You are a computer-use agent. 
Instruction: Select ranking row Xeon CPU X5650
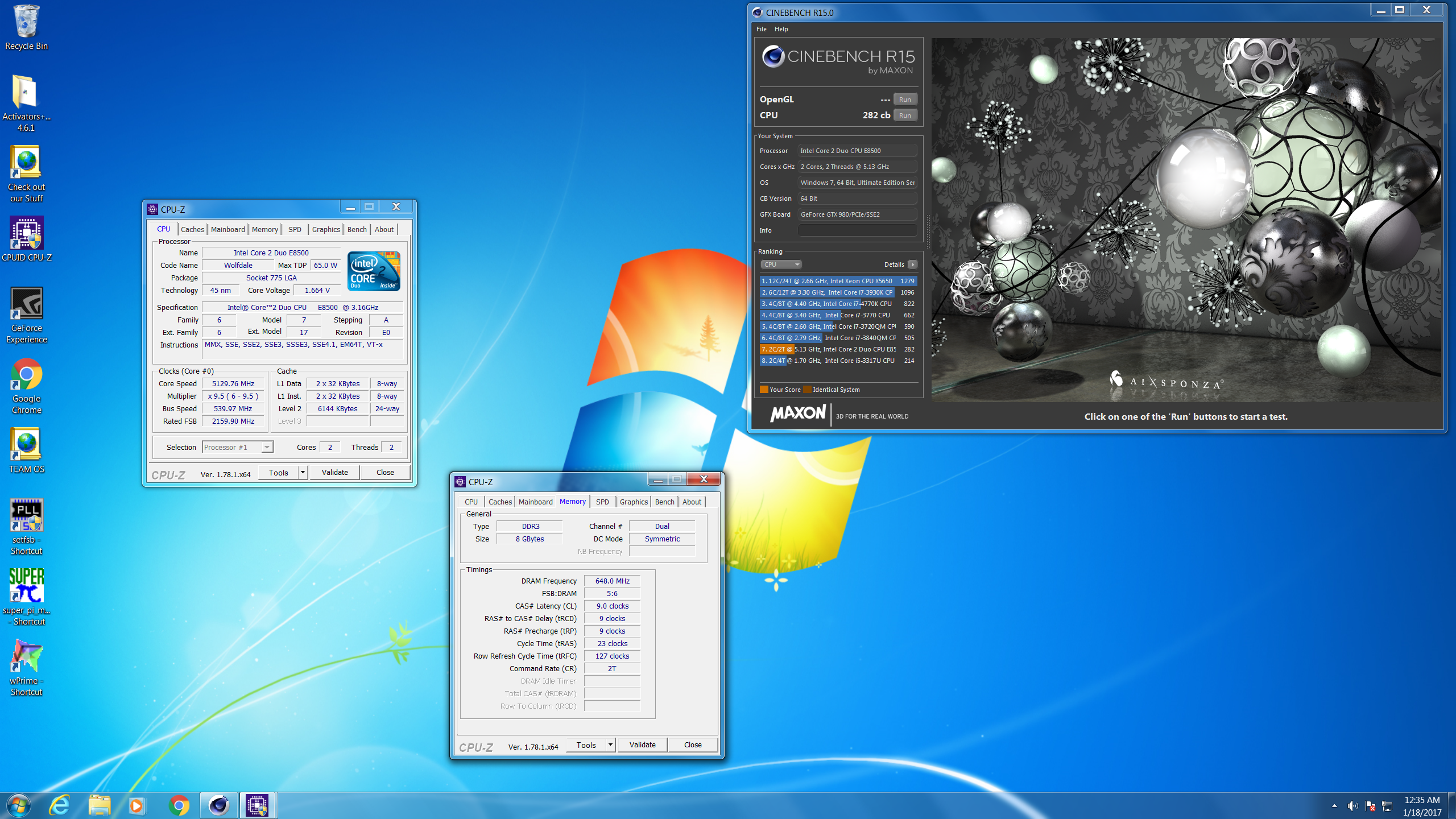coord(838,281)
